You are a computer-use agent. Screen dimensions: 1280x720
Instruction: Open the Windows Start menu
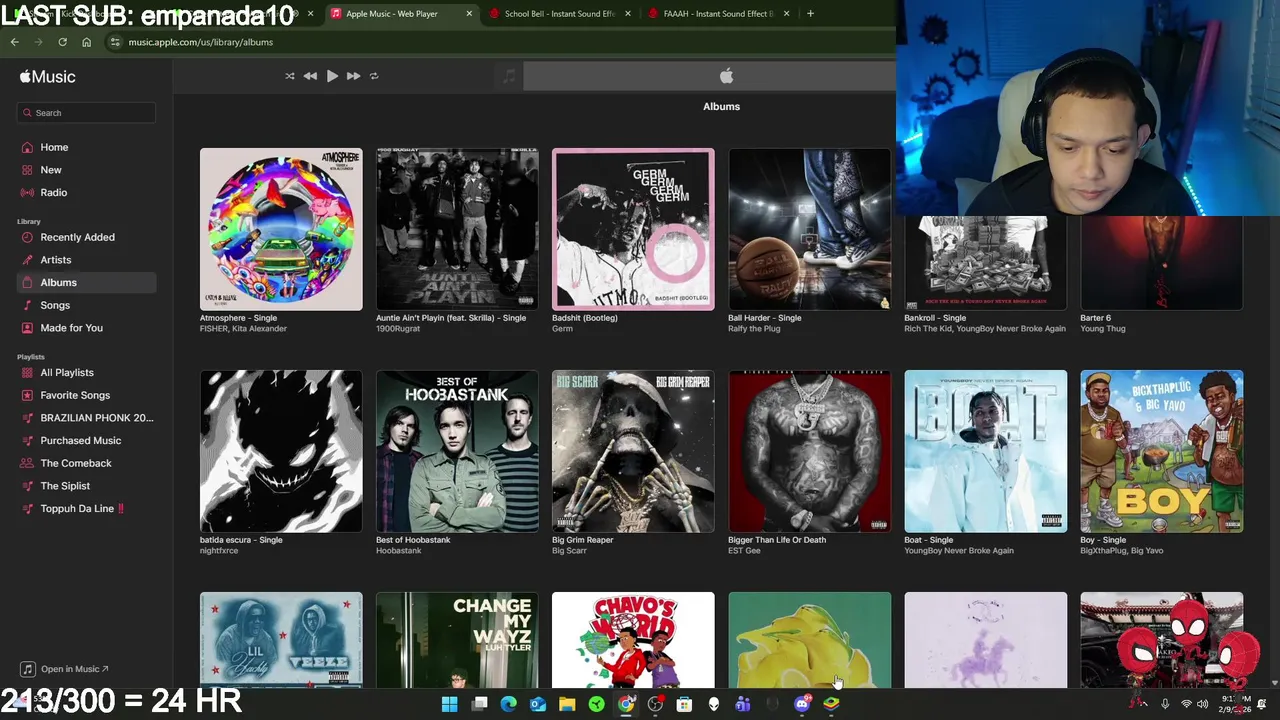click(450, 704)
